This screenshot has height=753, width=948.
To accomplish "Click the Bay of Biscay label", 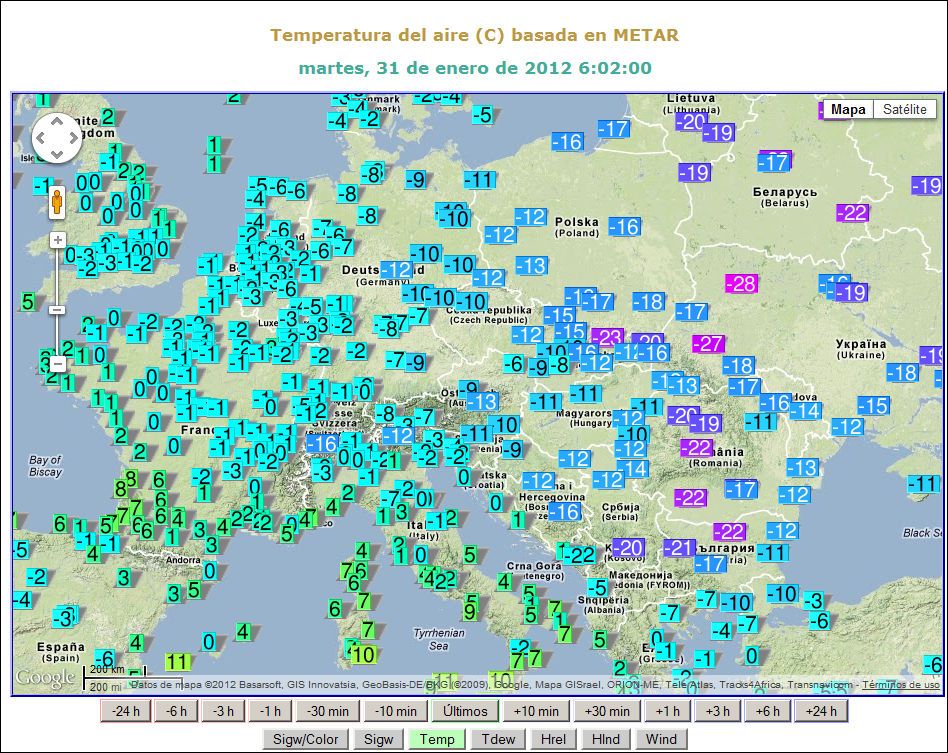I will tap(45, 466).
